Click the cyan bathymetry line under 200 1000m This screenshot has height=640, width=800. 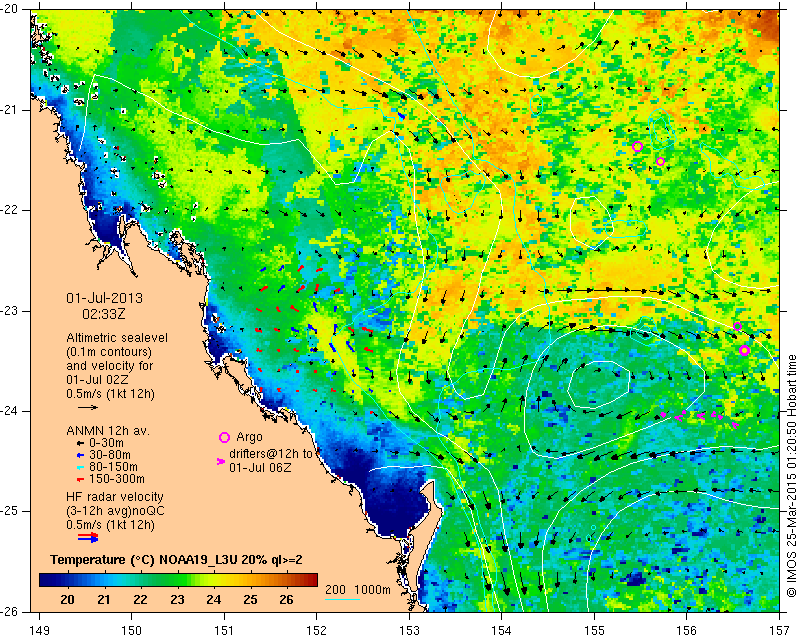tap(342, 599)
